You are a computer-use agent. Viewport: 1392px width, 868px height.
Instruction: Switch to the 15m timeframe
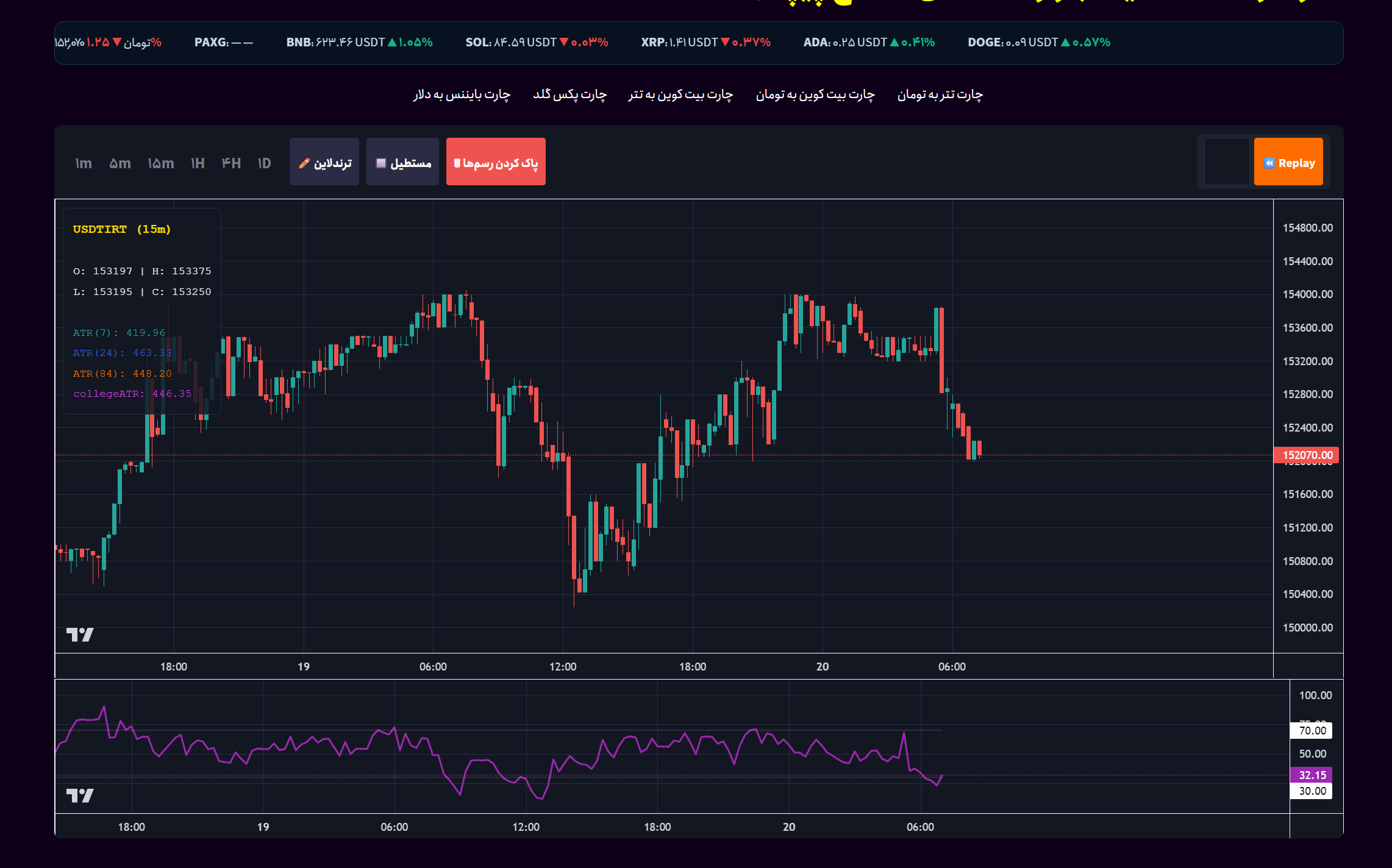pyautogui.click(x=161, y=163)
